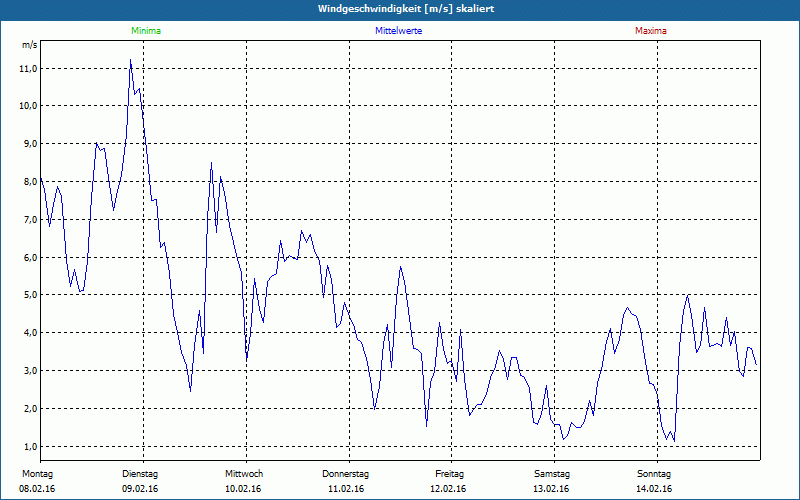Screen dimensions: 800x500
Task: Click the chart title Windgeschwindigkeit [m/s] skaliert
Action: click(x=406, y=9)
